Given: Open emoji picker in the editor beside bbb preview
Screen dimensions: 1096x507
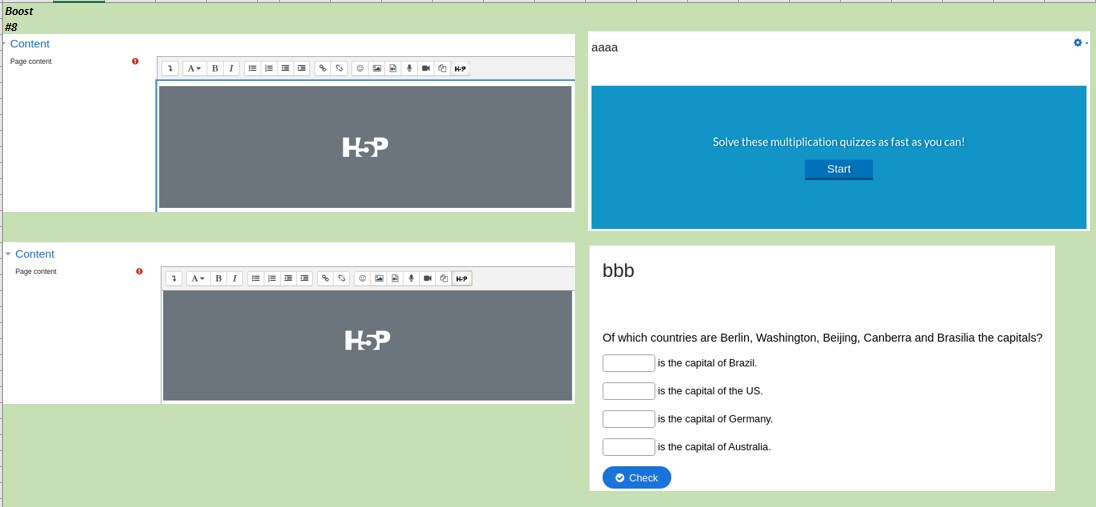Looking at the screenshot, I should click(363, 278).
